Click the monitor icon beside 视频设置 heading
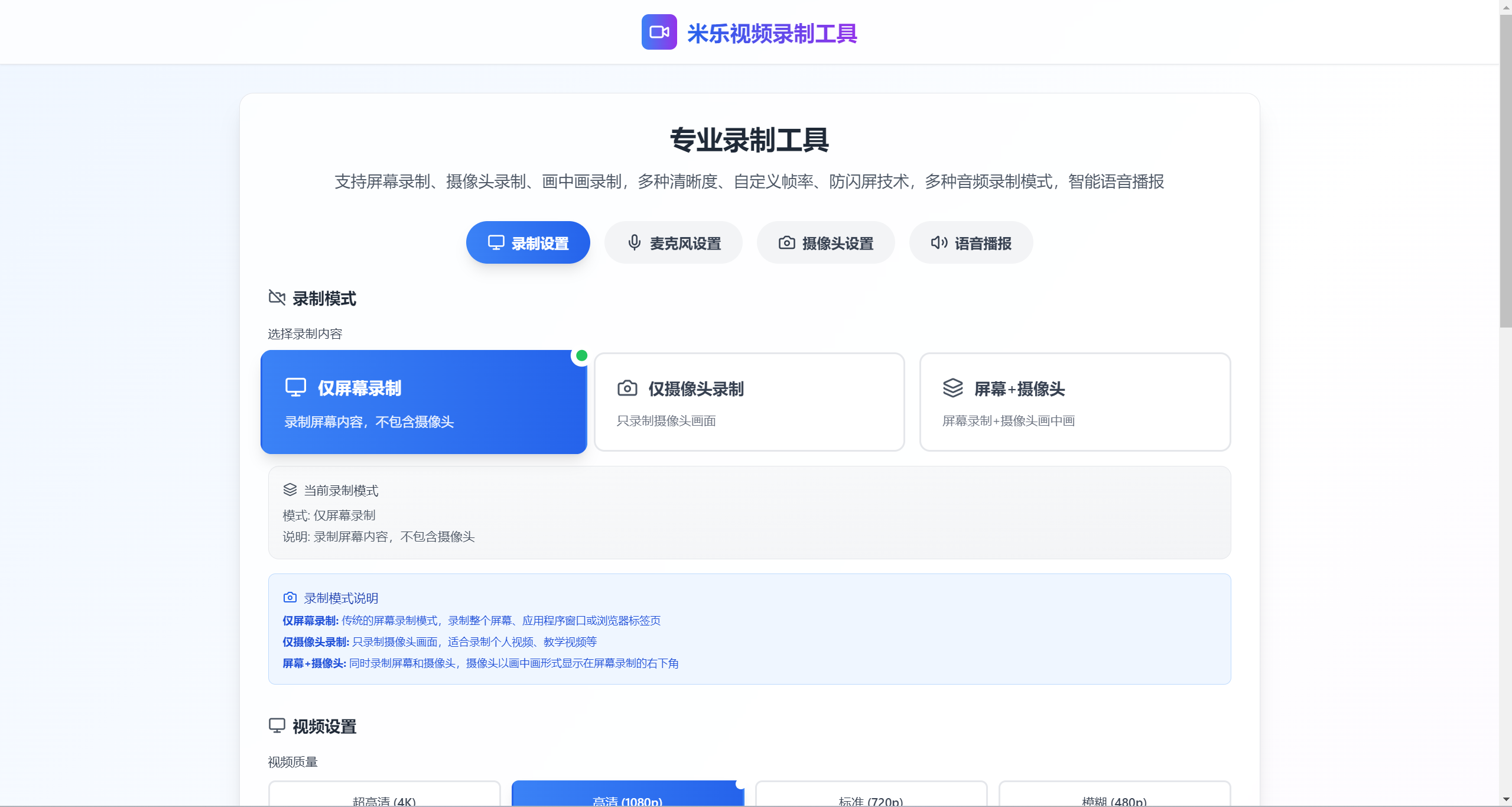This screenshot has width=1512, height=807. pos(277,725)
